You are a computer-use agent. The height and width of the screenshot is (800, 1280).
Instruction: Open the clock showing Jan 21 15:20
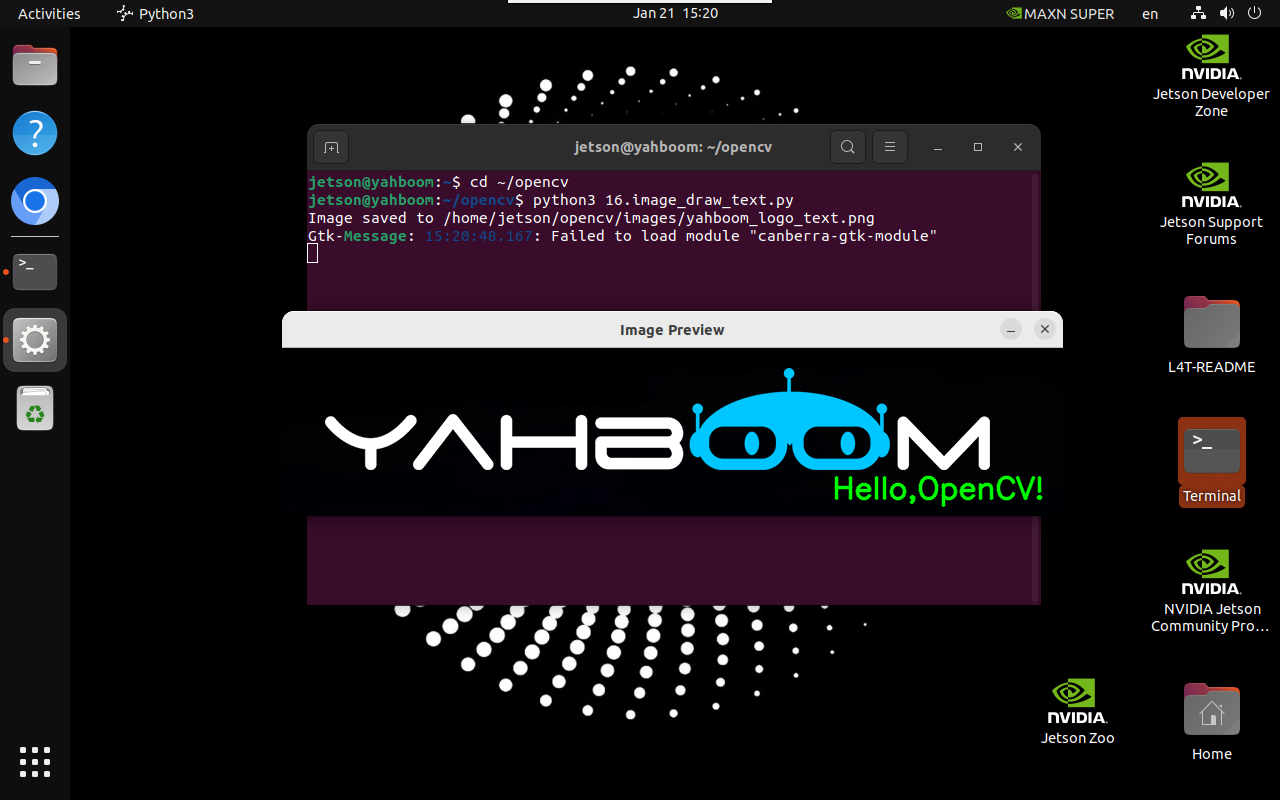(x=675, y=13)
